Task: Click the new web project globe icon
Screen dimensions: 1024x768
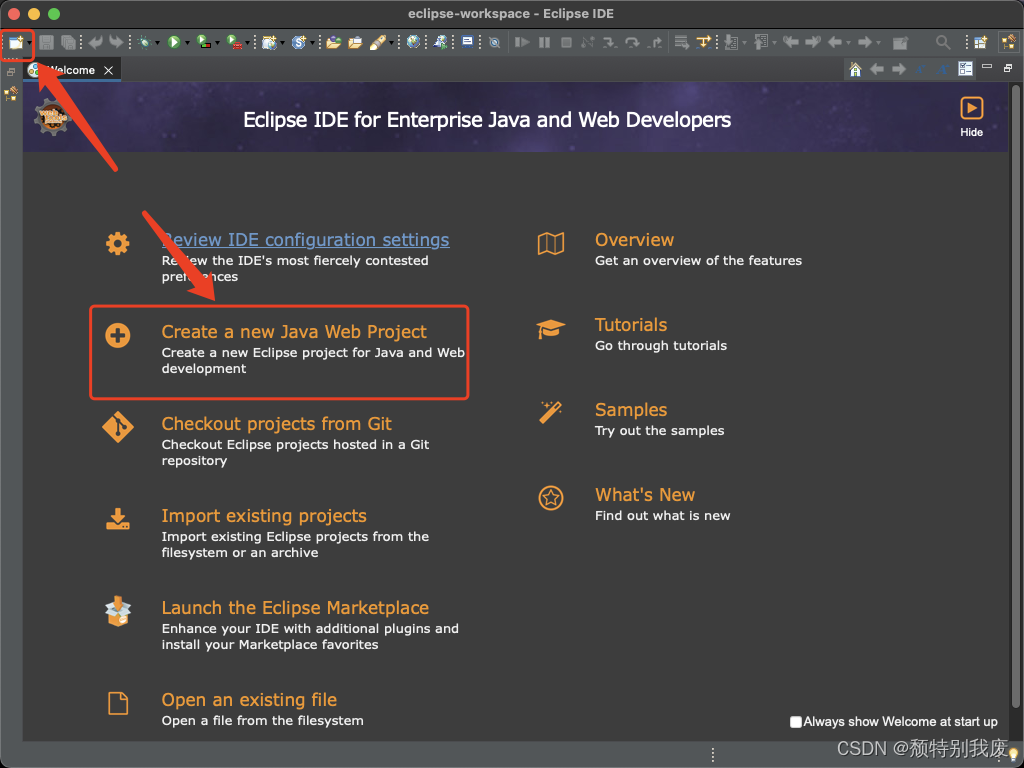Action: coord(269,43)
